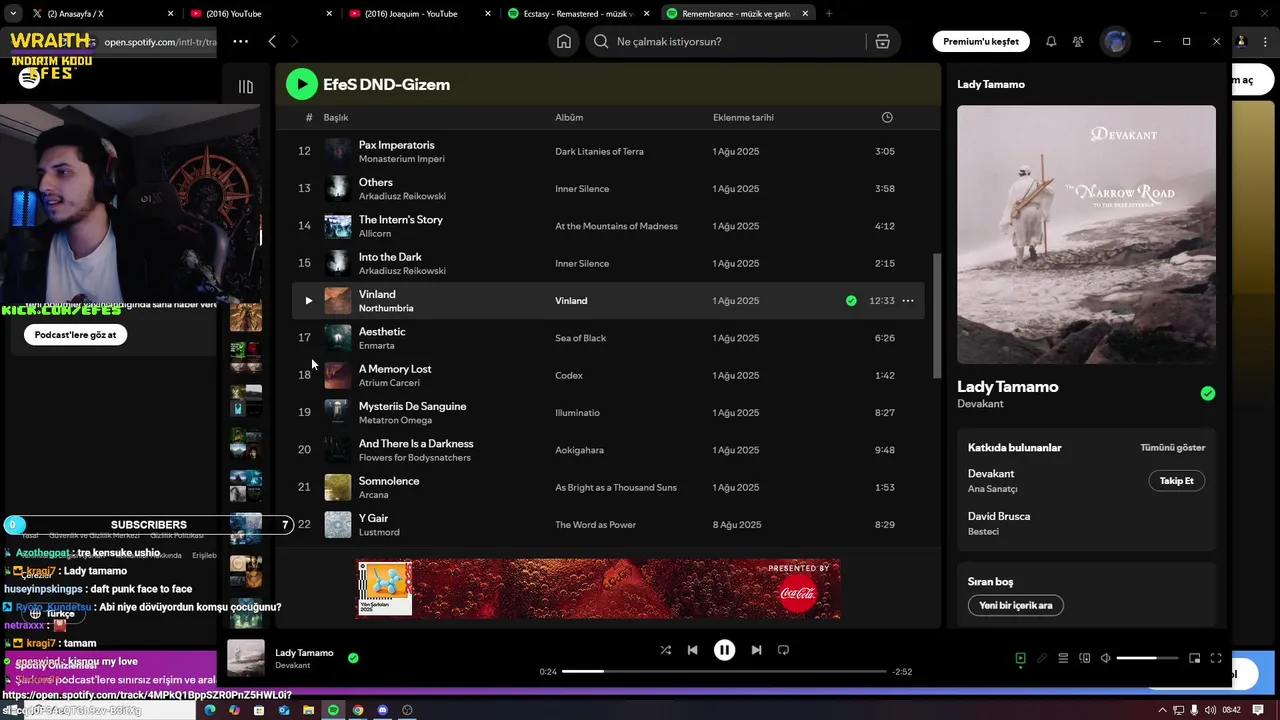
Task: Click the 'Premium'u keşfet' button
Action: pos(980,41)
